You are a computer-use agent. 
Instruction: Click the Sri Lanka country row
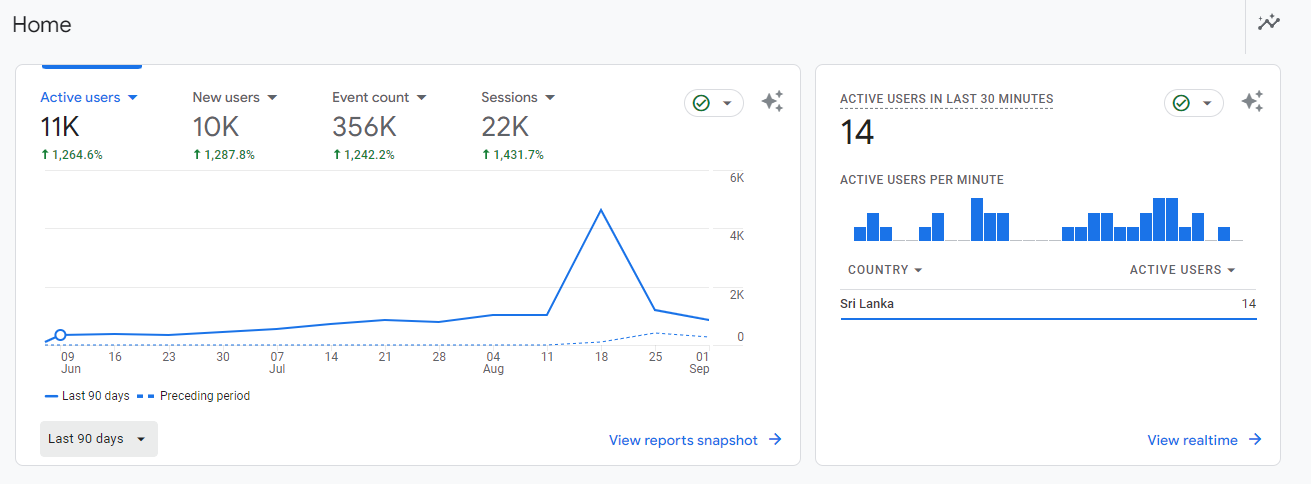(1048, 304)
